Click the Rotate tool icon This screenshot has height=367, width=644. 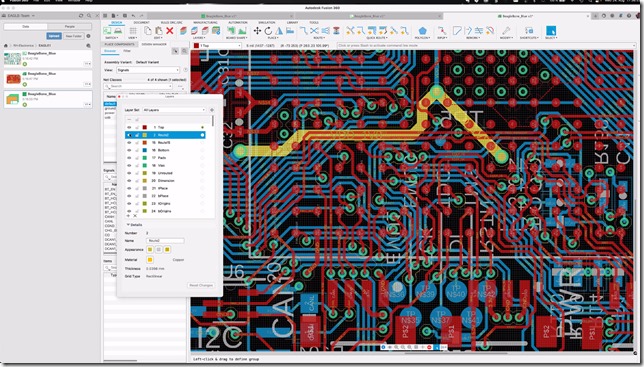coord(268,31)
